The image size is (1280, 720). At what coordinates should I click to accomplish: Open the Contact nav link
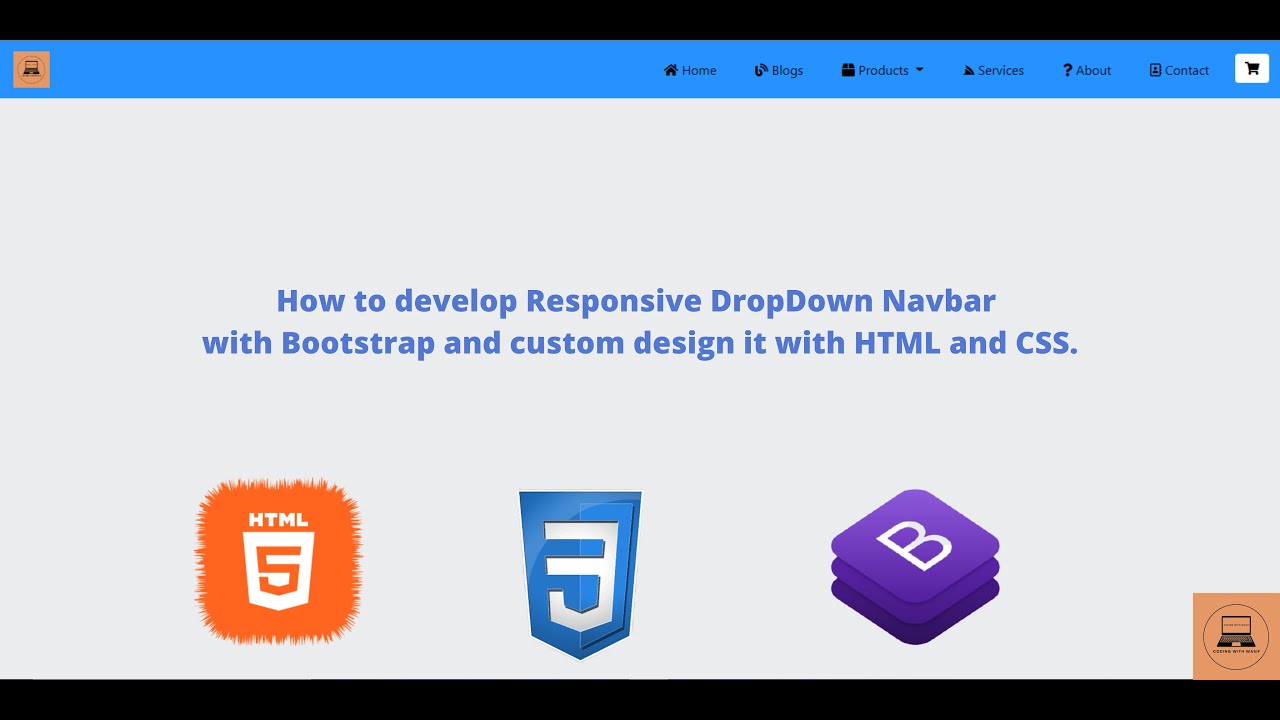coord(1179,70)
